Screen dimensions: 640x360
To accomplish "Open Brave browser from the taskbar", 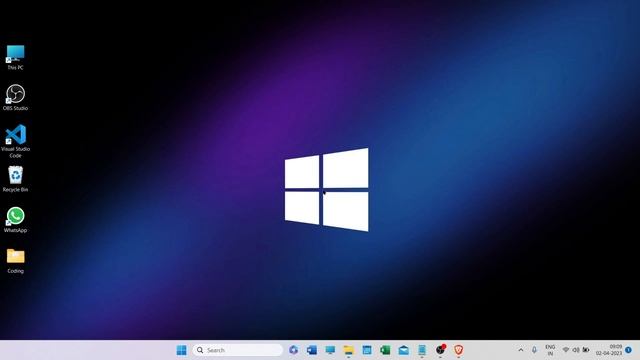I will click(x=458, y=350).
